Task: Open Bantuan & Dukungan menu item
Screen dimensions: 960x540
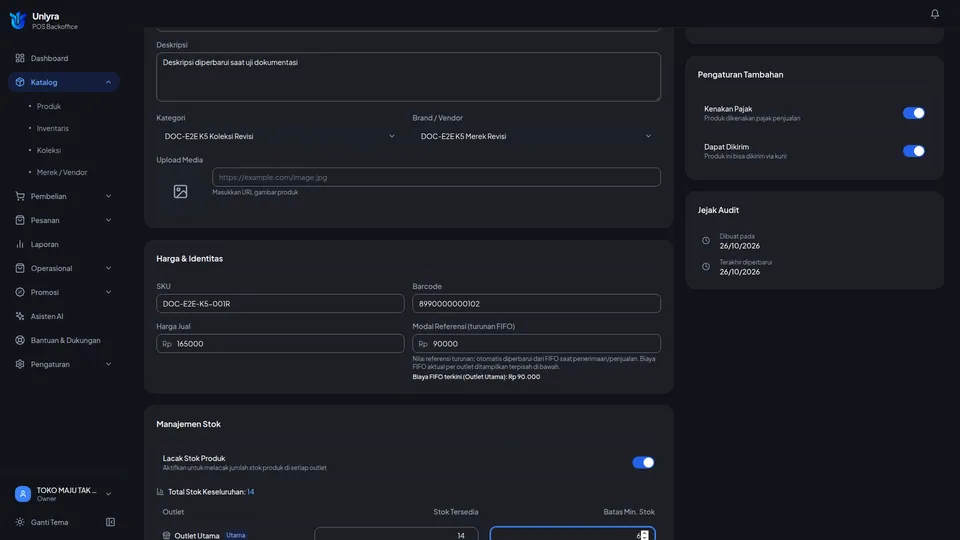Action: [x=64, y=340]
